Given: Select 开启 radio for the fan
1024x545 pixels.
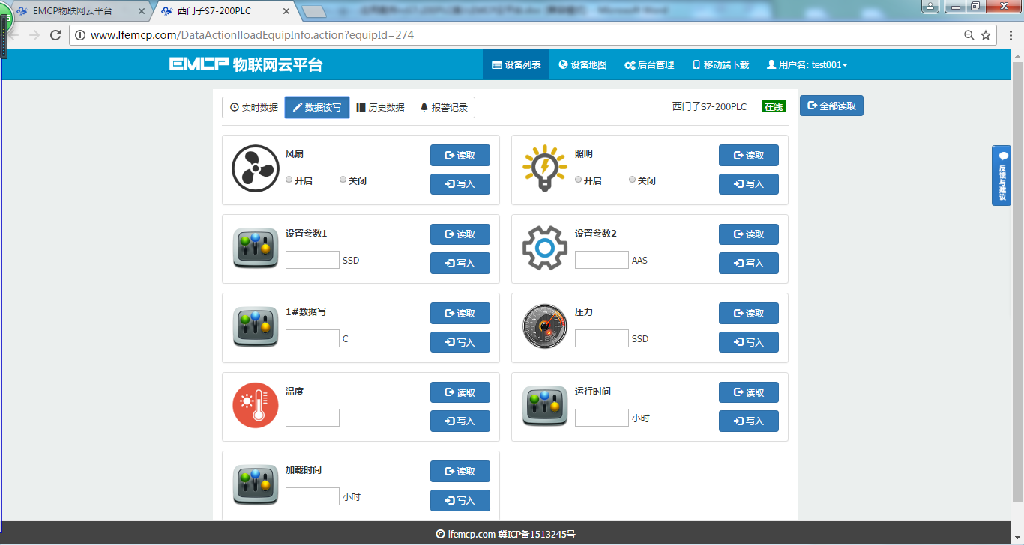Looking at the screenshot, I should [289, 180].
